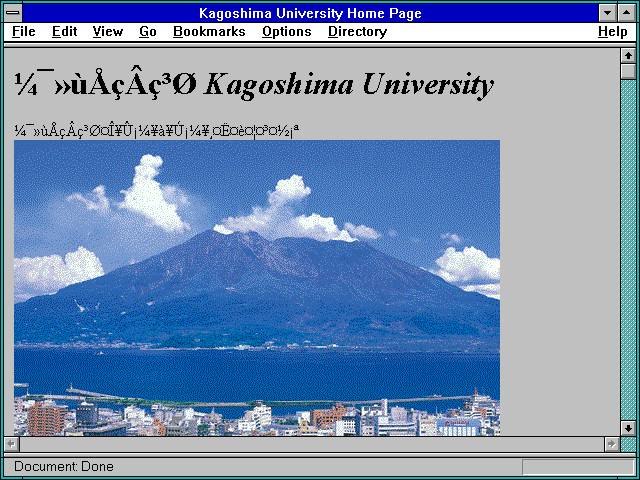The height and width of the screenshot is (480, 640).
Task: Open the Edit menu
Action: click(x=64, y=32)
